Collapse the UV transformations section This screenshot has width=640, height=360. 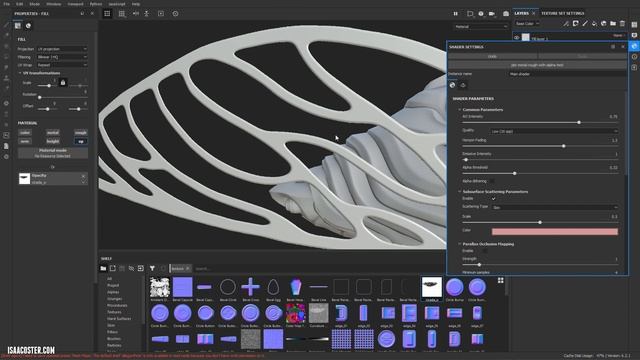click(x=20, y=73)
